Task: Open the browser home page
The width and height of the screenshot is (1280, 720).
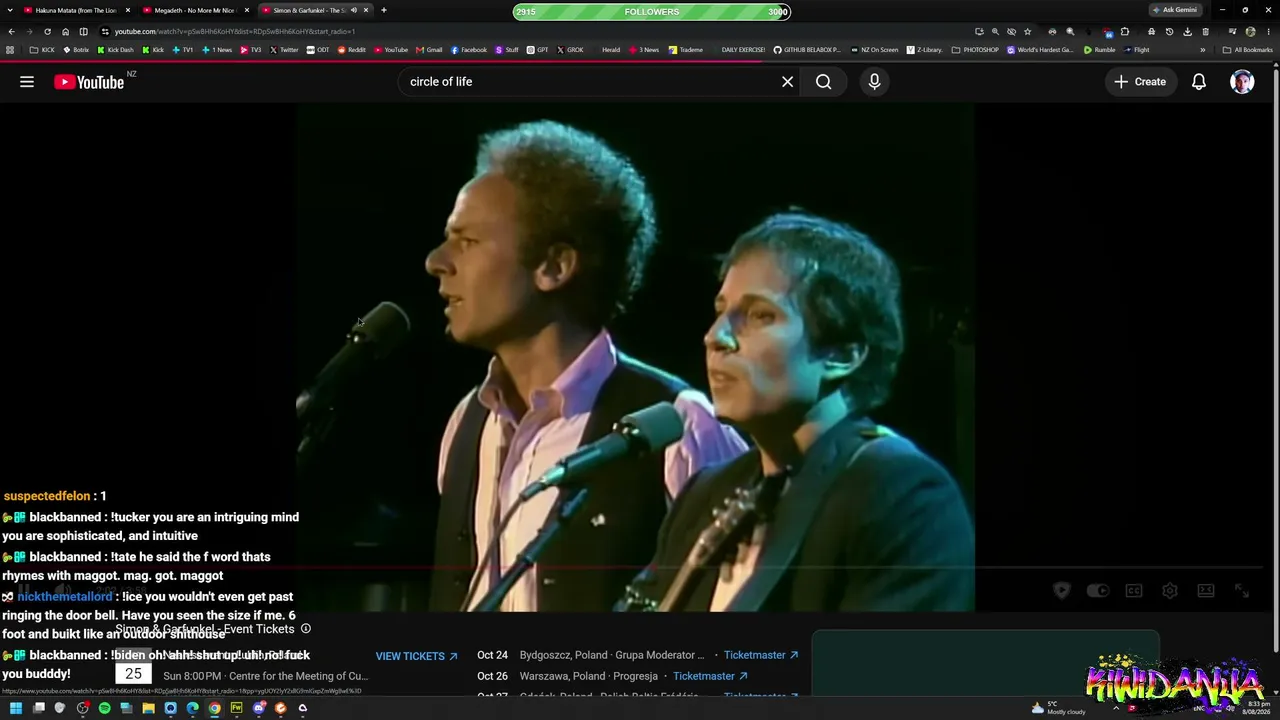Action: pyautogui.click(x=66, y=31)
